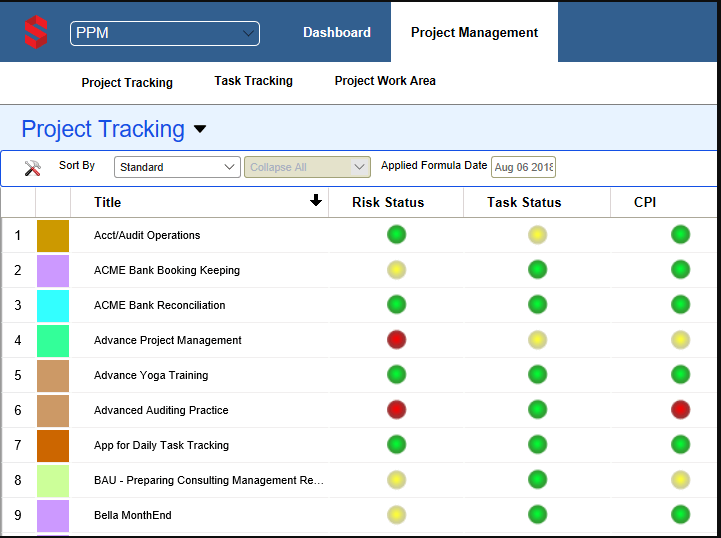Go to Project Work Area
The width and height of the screenshot is (721, 538).
click(x=385, y=81)
